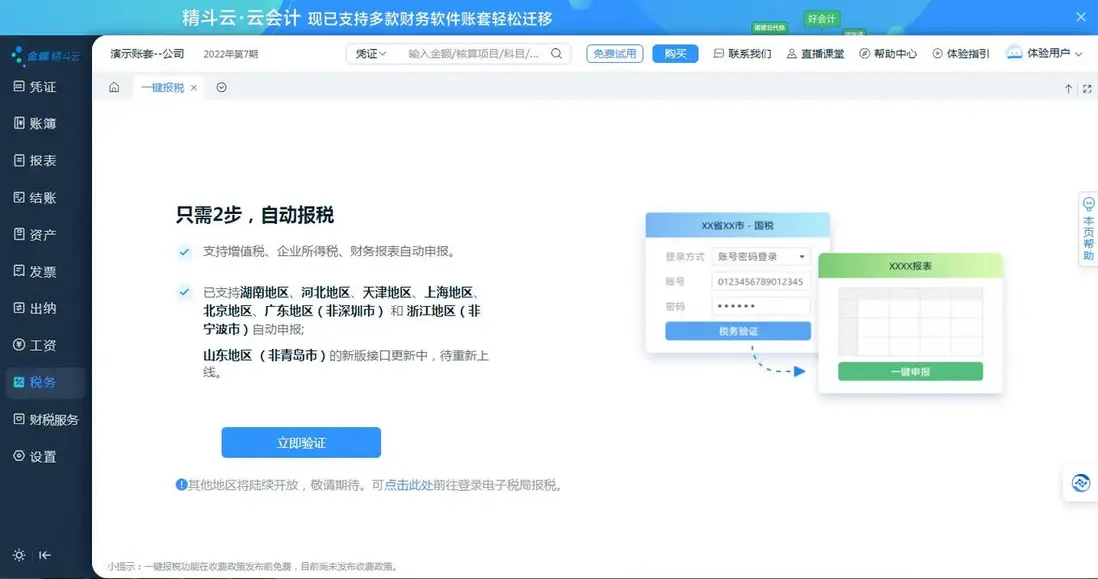Screen dimensions: 1098x579
Task: Click the user avatar icon
Action: [1014, 53]
